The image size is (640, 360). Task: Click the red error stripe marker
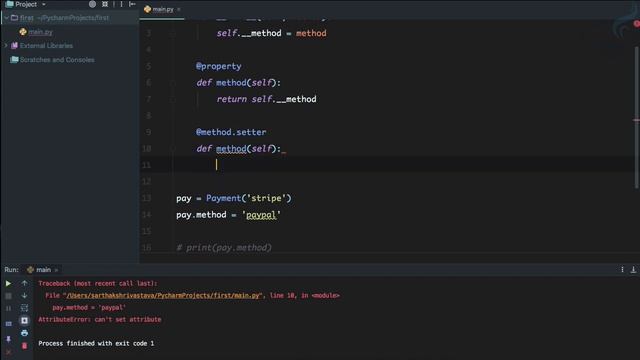636,120
